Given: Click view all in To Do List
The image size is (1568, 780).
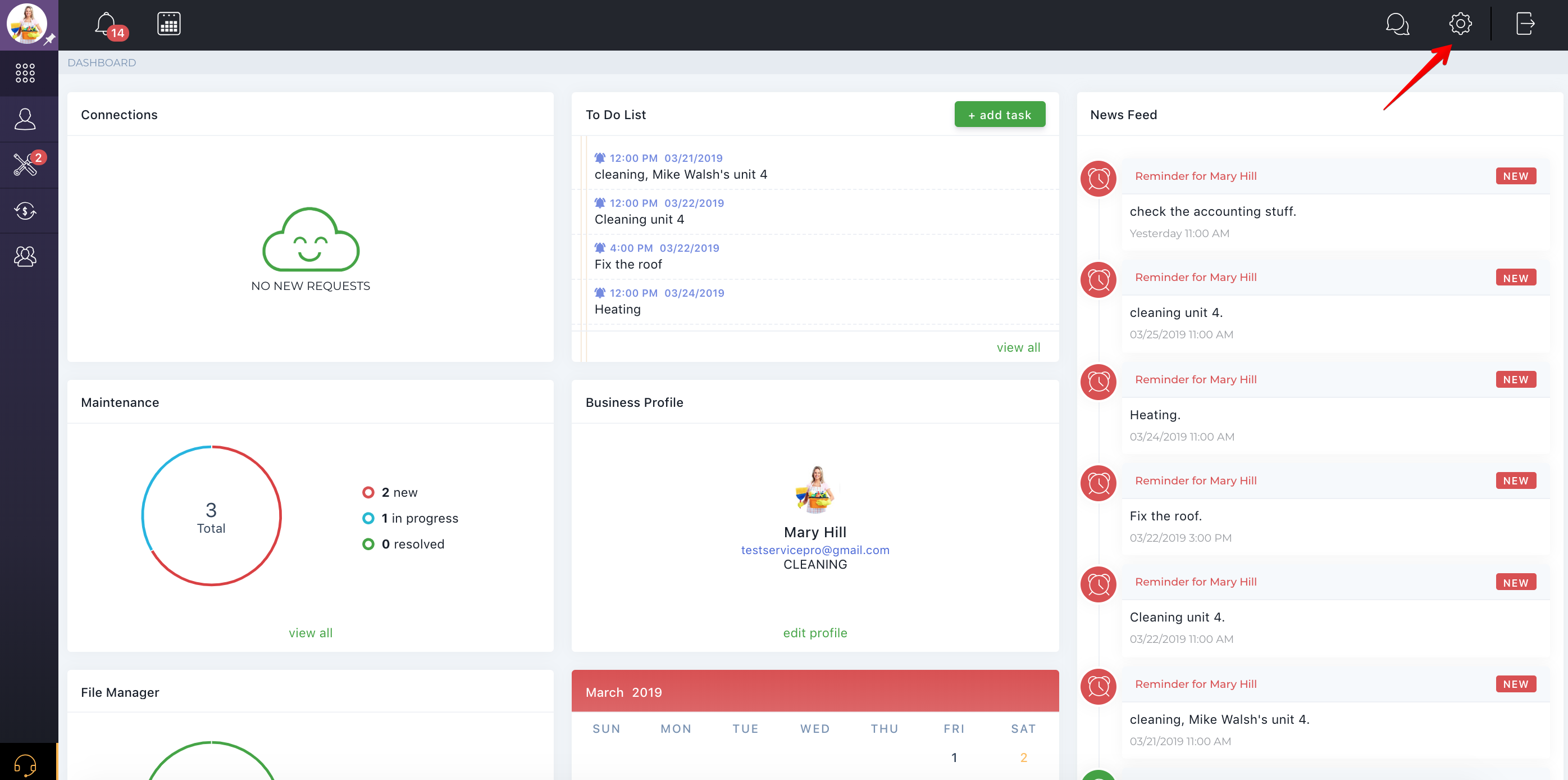Looking at the screenshot, I should click(x=1018, y=347).
